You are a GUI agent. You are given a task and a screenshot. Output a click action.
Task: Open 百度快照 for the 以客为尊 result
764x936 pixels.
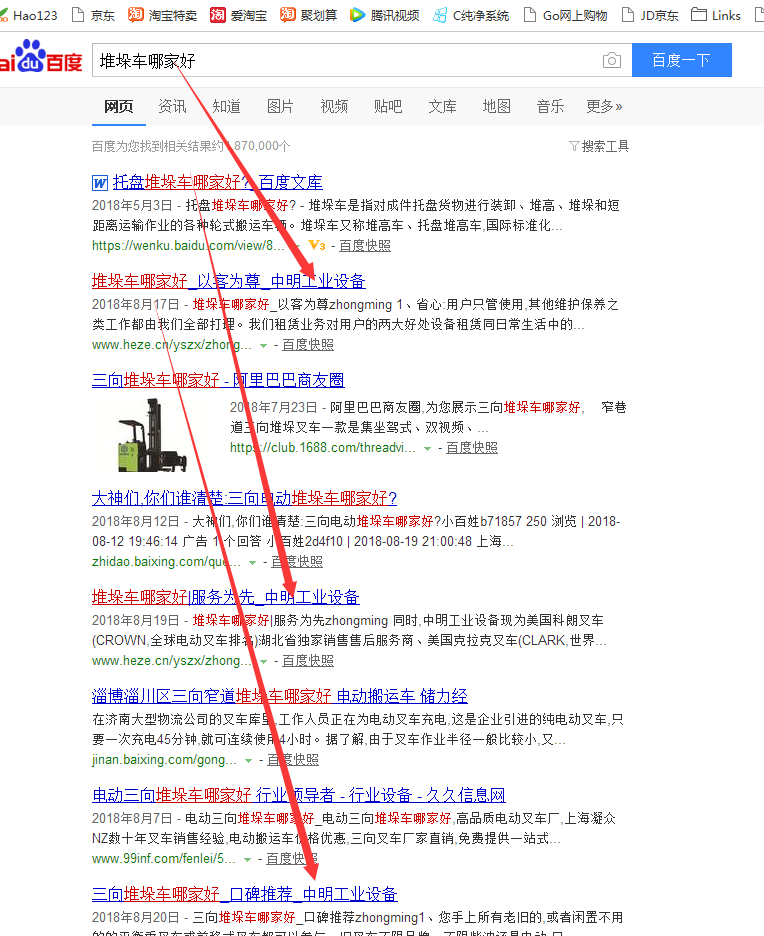pos(308,344)
